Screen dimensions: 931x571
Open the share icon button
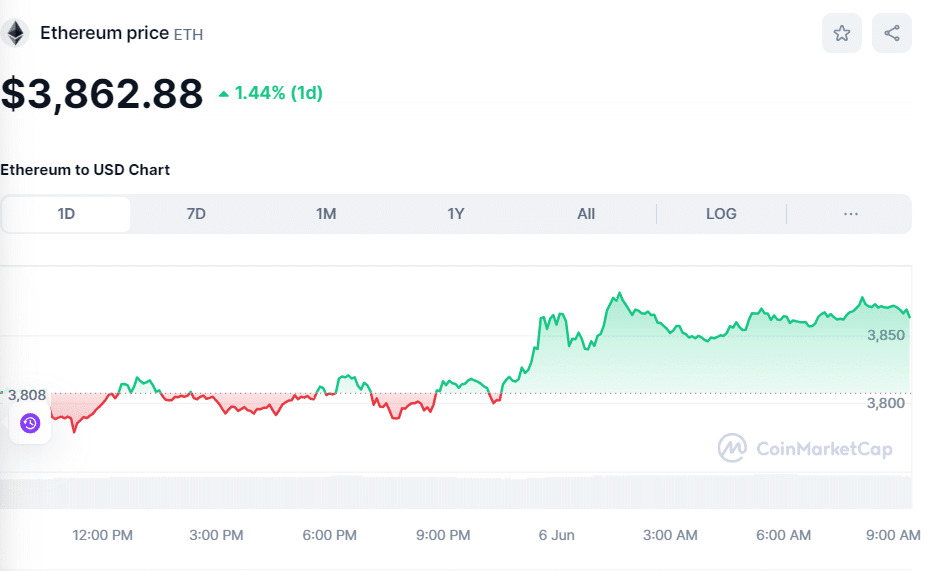tap(891, 33)
